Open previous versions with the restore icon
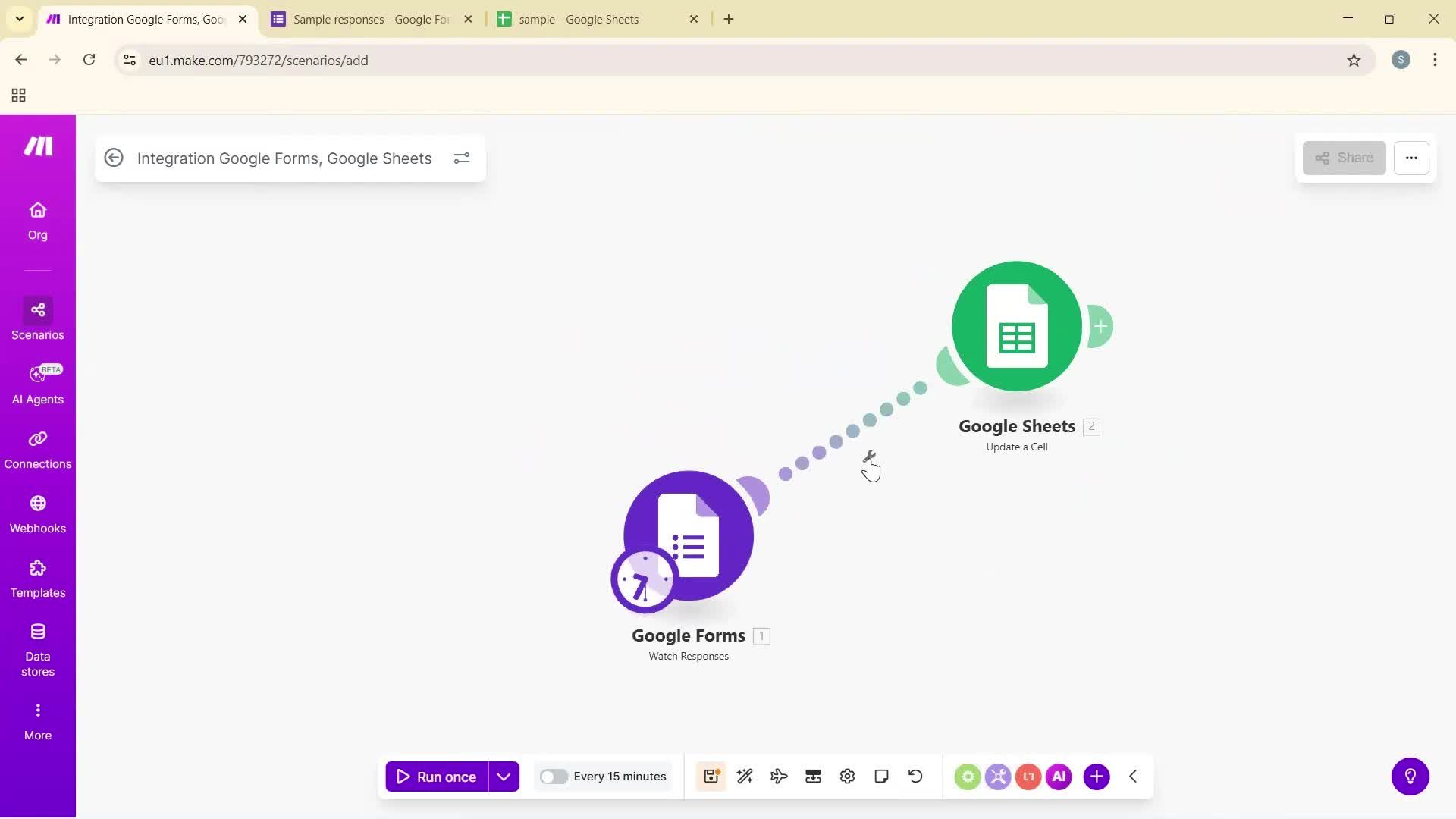This screenshot has height=819, width=1456. click(x=915, y=776)
